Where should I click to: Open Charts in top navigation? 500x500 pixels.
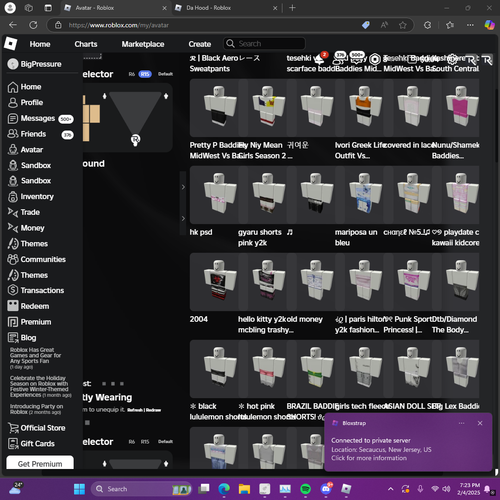click(86, 44)
